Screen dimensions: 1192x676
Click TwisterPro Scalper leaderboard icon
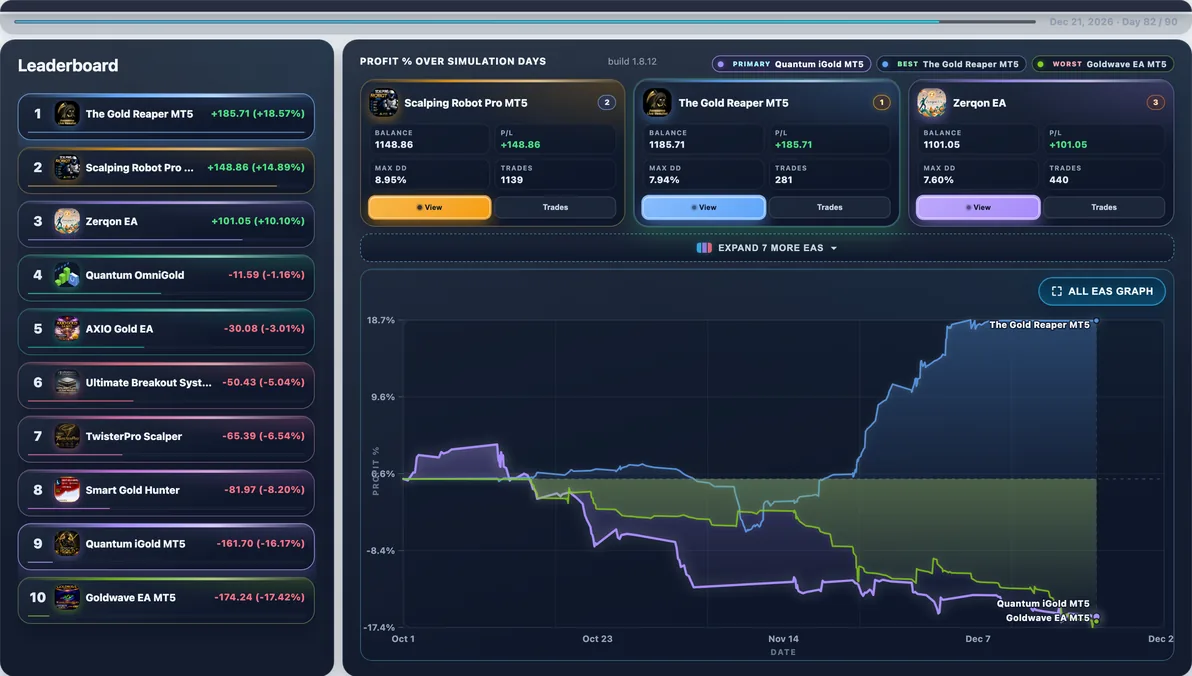click(67, 436)
